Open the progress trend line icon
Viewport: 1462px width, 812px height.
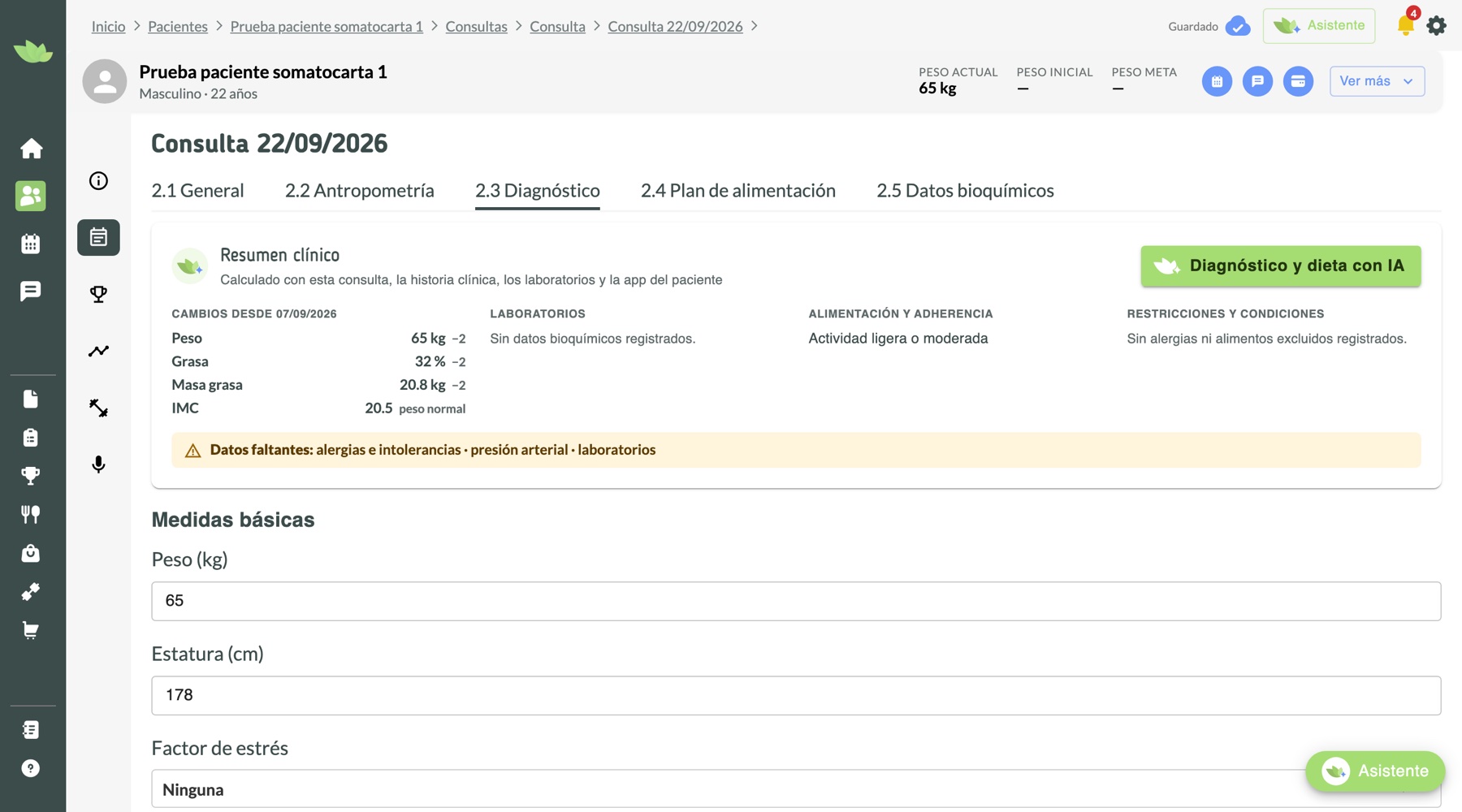click(x=98, y=351)
